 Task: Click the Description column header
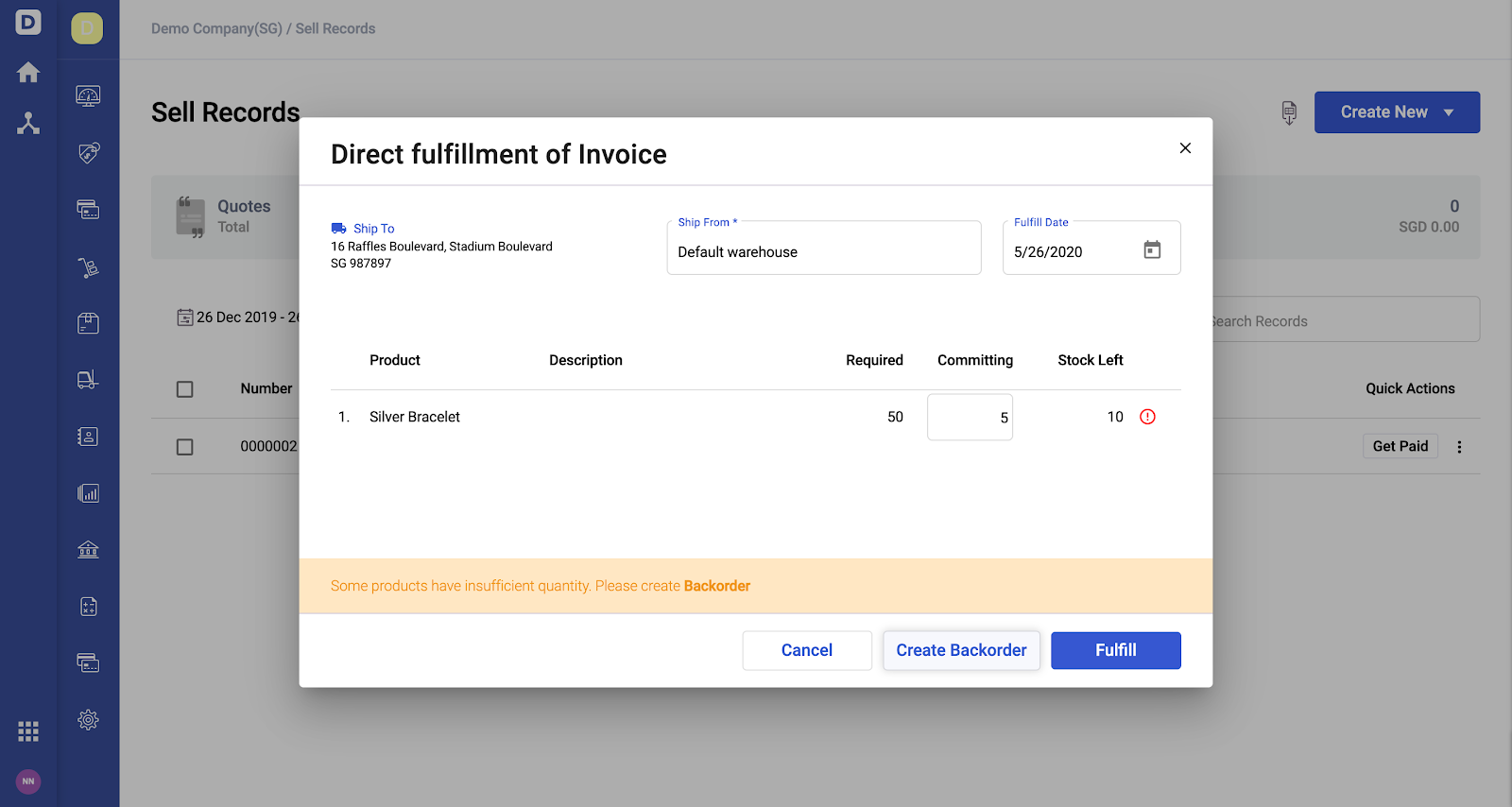(x=586, y=360)
